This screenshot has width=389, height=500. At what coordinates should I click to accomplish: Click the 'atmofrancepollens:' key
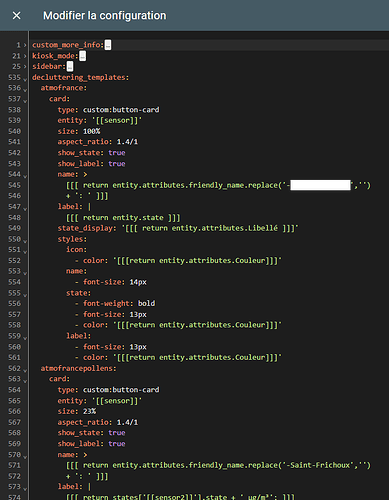click(78, 368)
